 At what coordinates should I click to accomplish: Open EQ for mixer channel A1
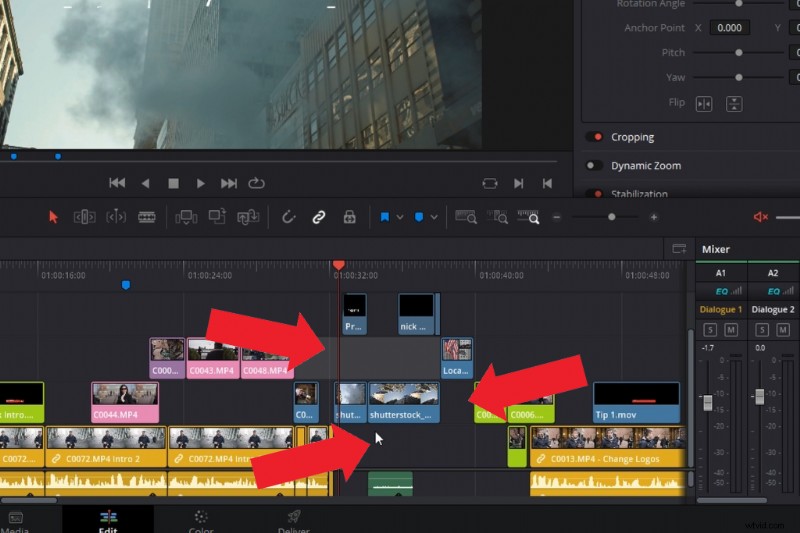[721, 291]
